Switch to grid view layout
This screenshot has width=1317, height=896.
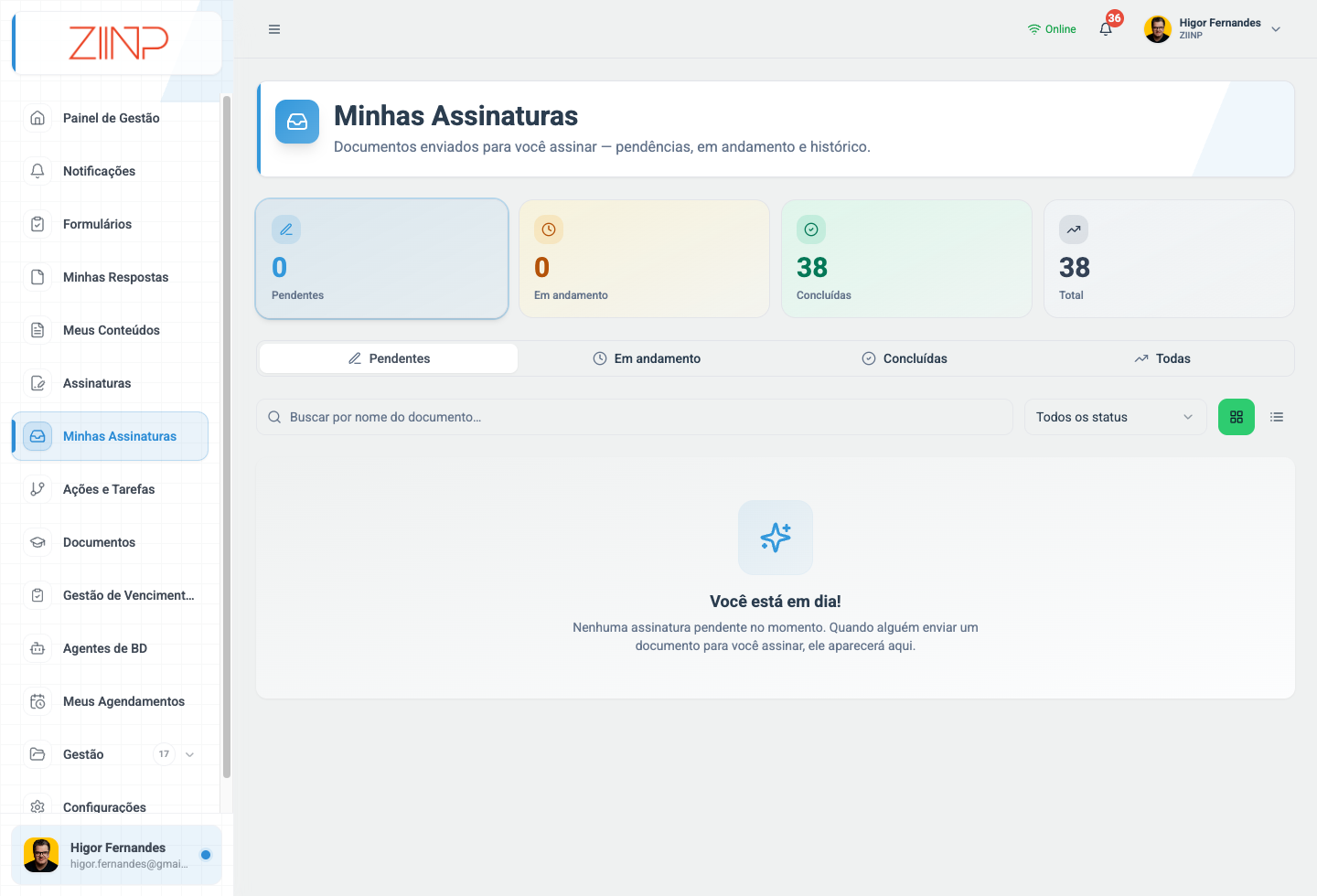pos(1237,417)
